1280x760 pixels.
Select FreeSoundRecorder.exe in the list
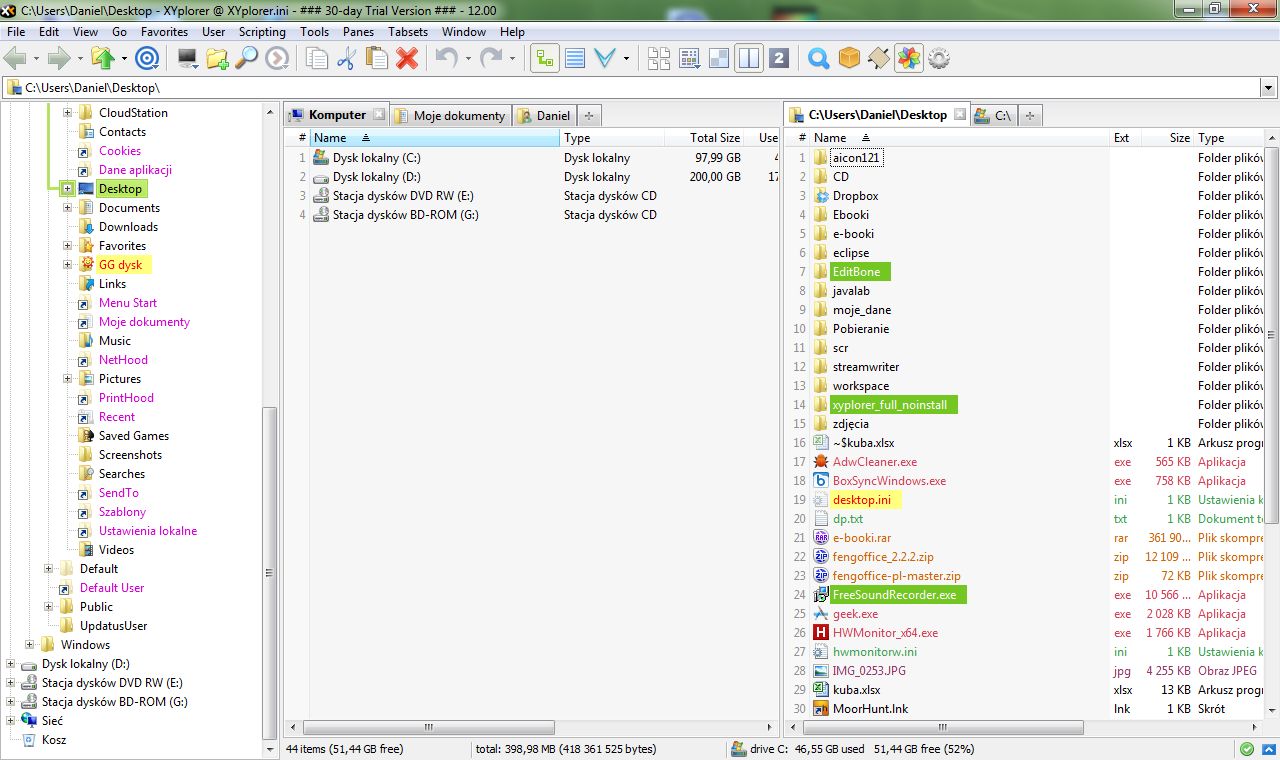coord(898,595)
